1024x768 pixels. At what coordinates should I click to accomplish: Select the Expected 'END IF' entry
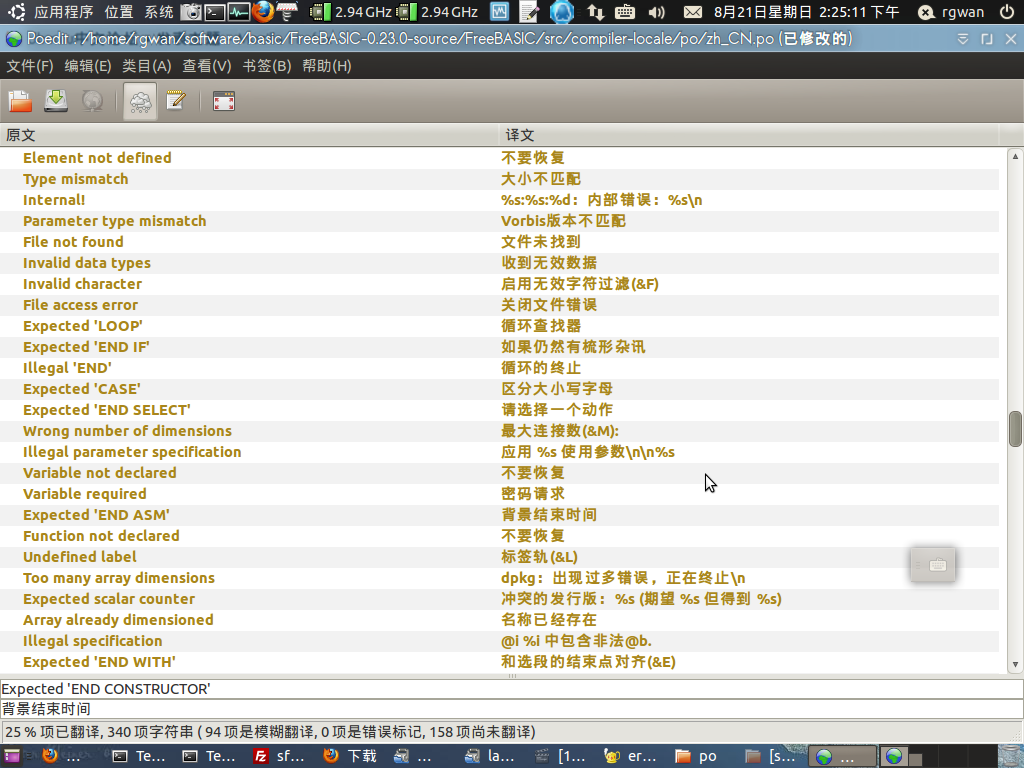(499, 347)
